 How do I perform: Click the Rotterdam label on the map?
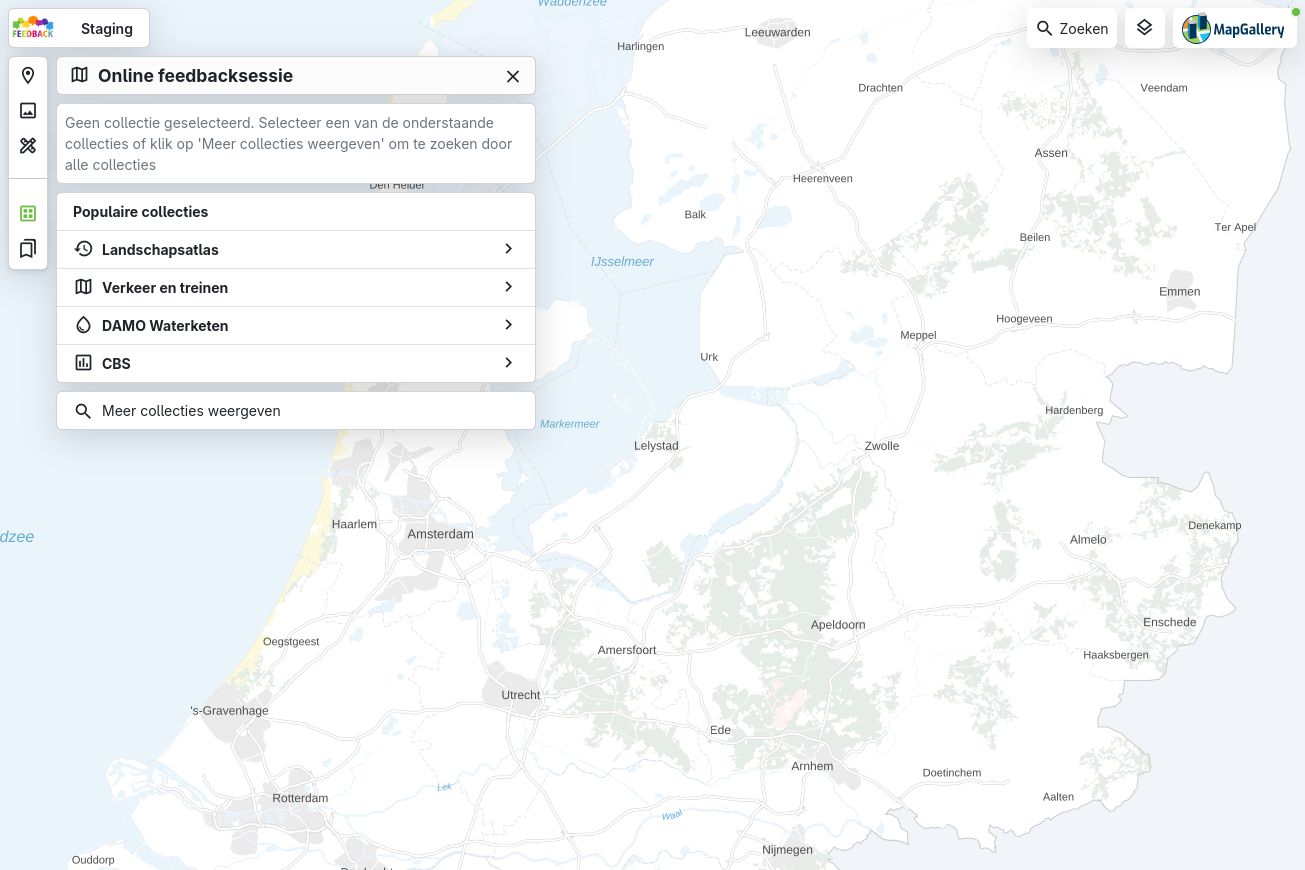(300, 799)
